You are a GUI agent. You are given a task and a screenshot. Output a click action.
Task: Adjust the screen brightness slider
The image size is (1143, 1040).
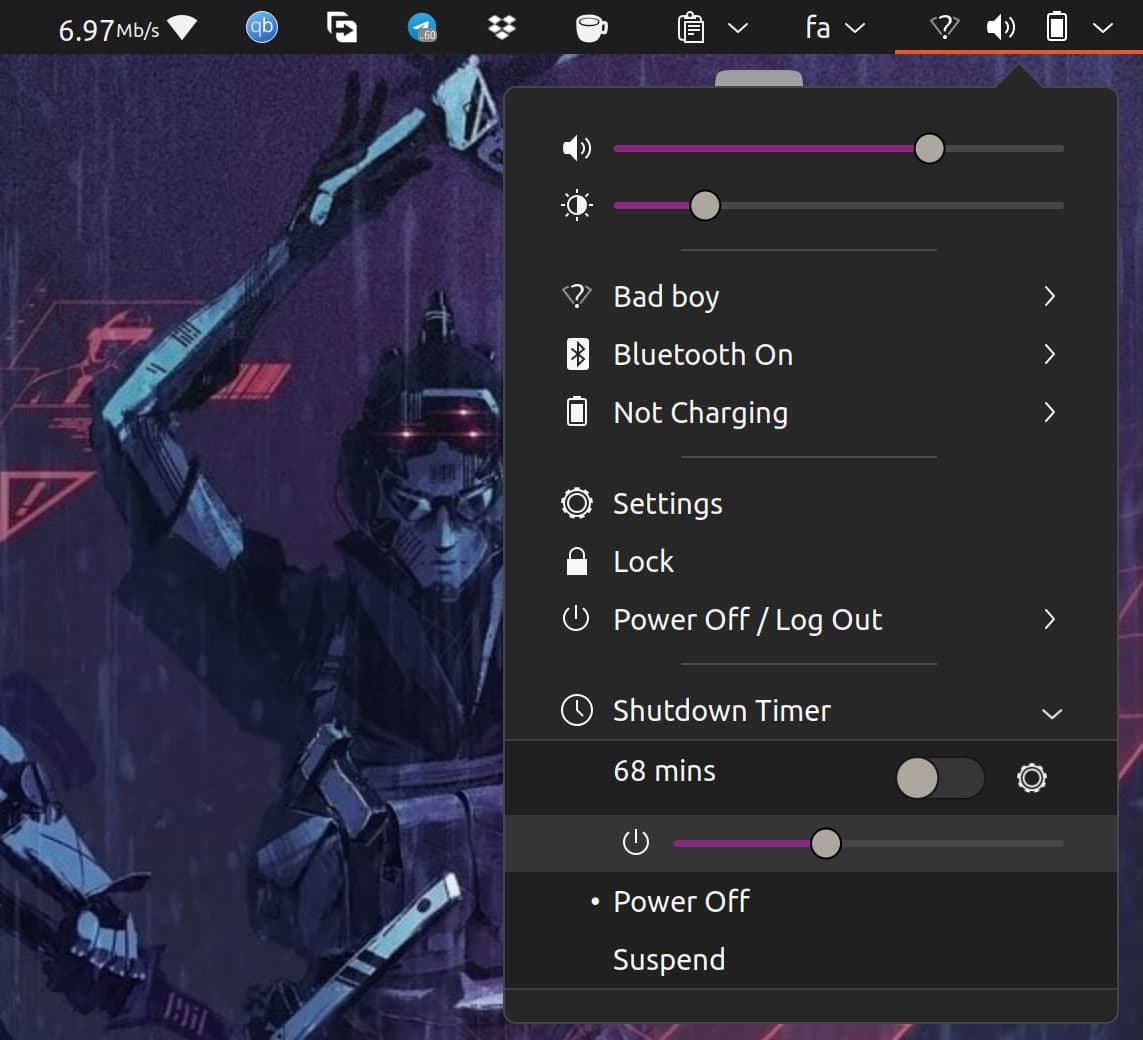click(x=838, y=206)
